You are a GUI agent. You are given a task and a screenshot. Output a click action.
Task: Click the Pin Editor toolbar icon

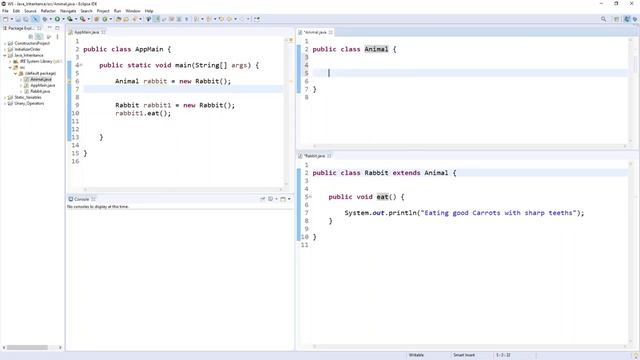(257, 19)
